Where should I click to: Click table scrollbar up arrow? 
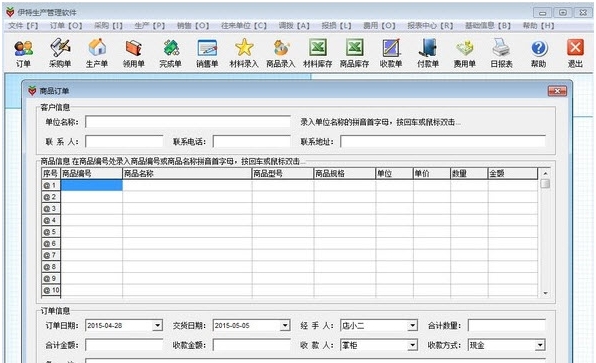pyautogui.click(x=545, y=173)
